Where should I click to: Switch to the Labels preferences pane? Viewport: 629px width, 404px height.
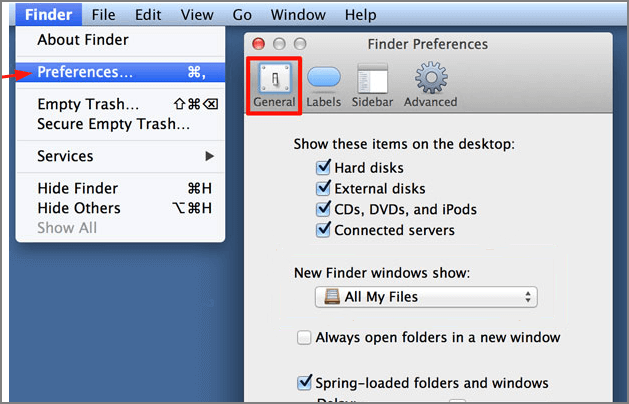[323, 84]
